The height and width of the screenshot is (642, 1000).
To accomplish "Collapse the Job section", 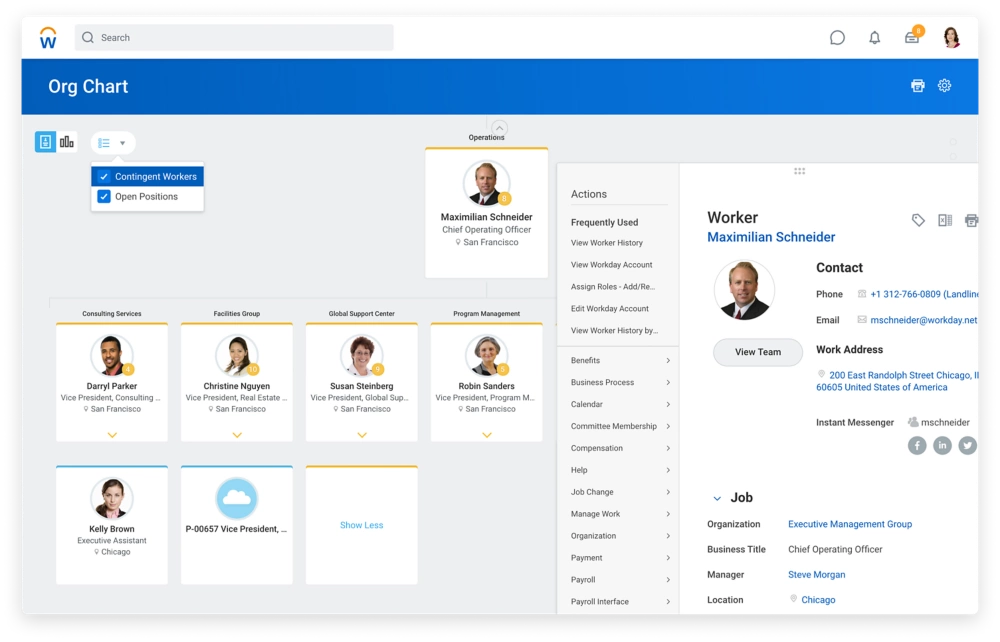I will pyautogui.click(x=716, y=498).
